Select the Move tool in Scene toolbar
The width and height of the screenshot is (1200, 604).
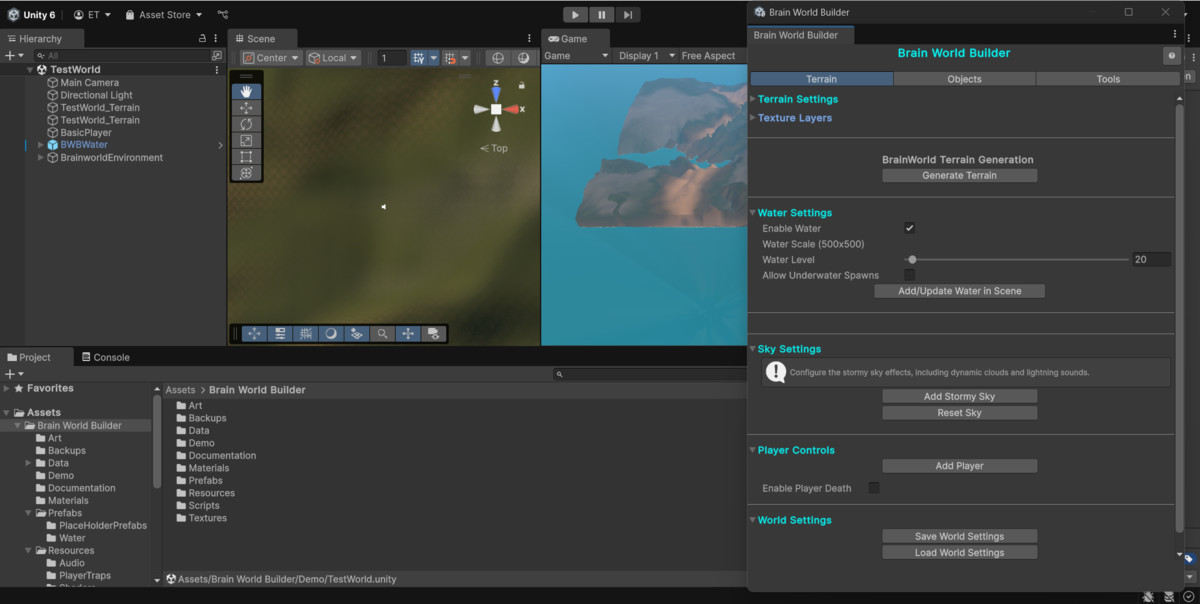click(x=246, y=108)
